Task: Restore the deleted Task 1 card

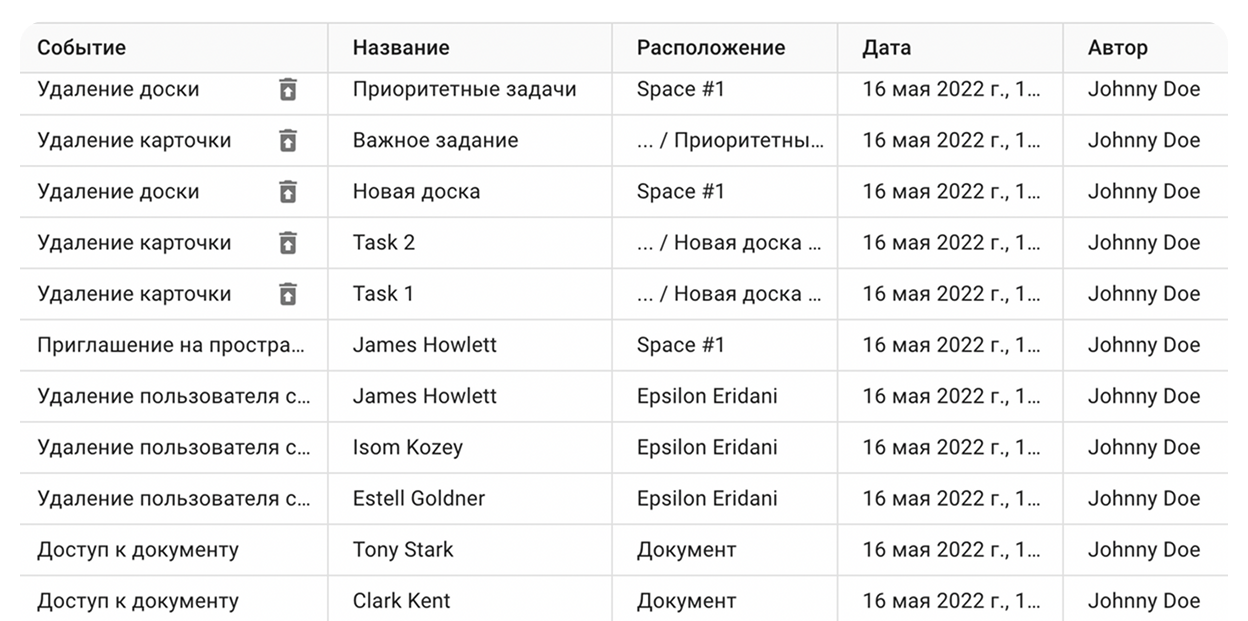Action: (288, 294)
